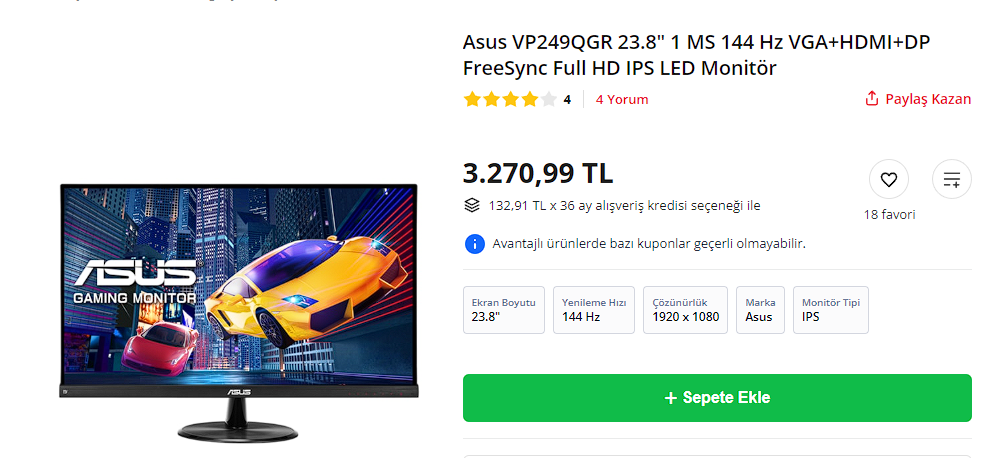Click the add-to-list icon beside the heart
The width and height of the screenshot is (996, 458).
[x=951, y=180]
